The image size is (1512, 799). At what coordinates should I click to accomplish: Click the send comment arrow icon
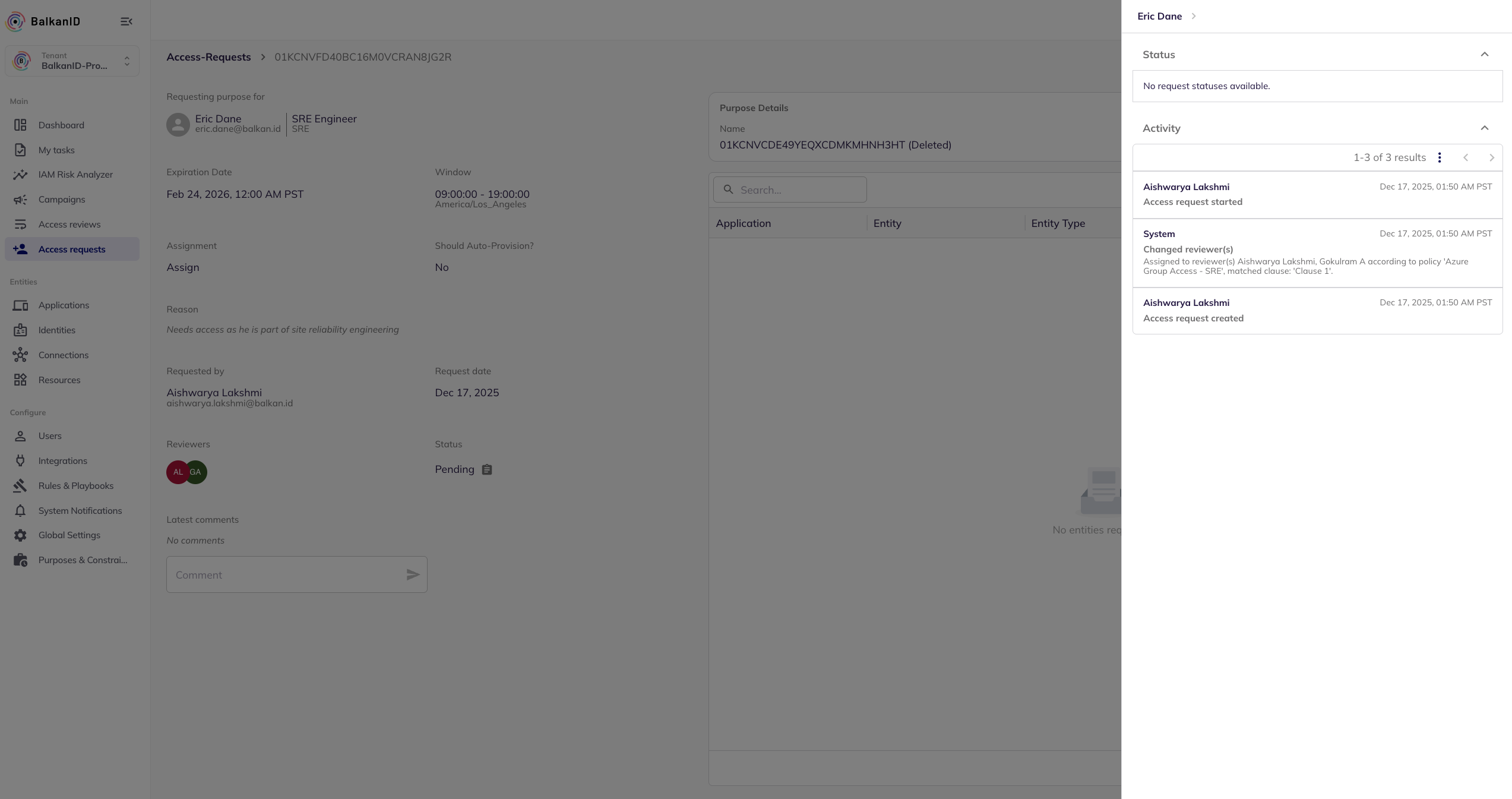coord(413,574)
